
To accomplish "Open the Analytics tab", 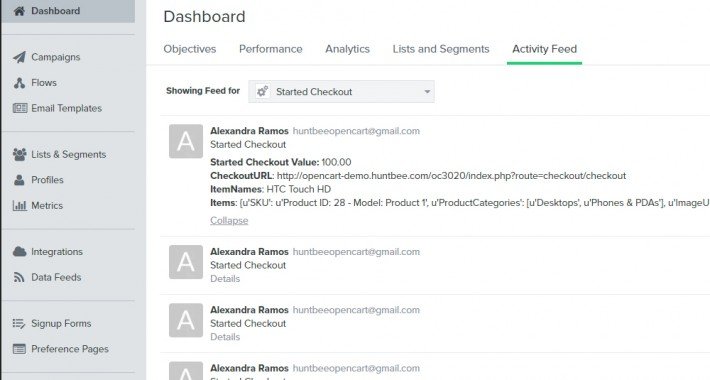I will [x=347, y=49].
